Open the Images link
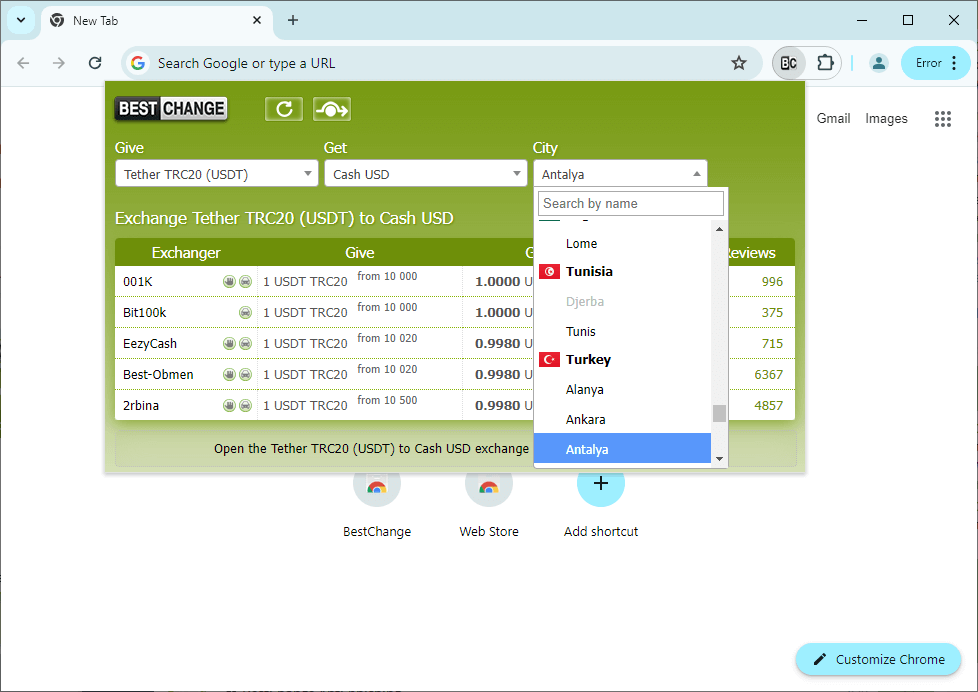 click(886, 119)
